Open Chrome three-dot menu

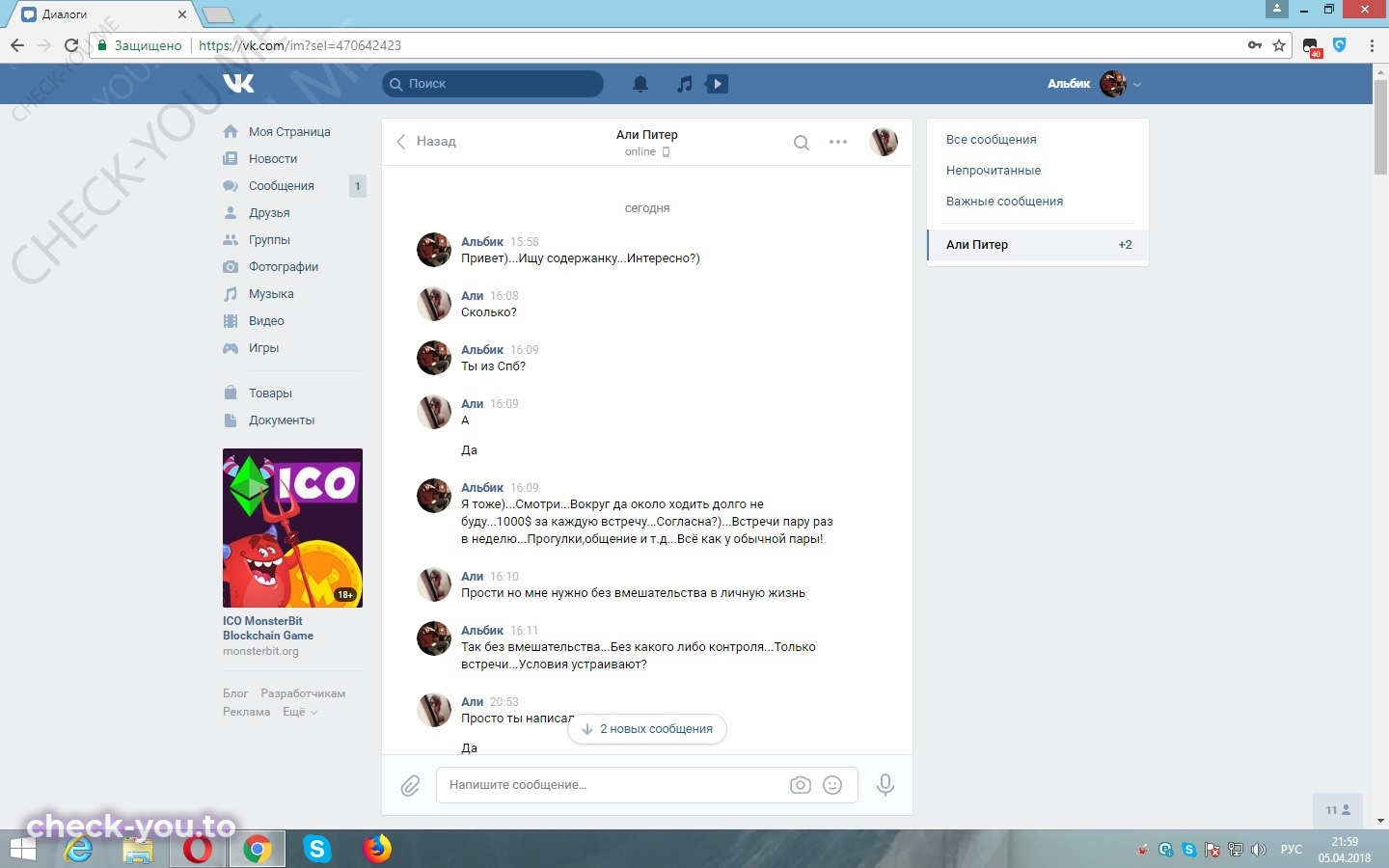coord(1372,45)
